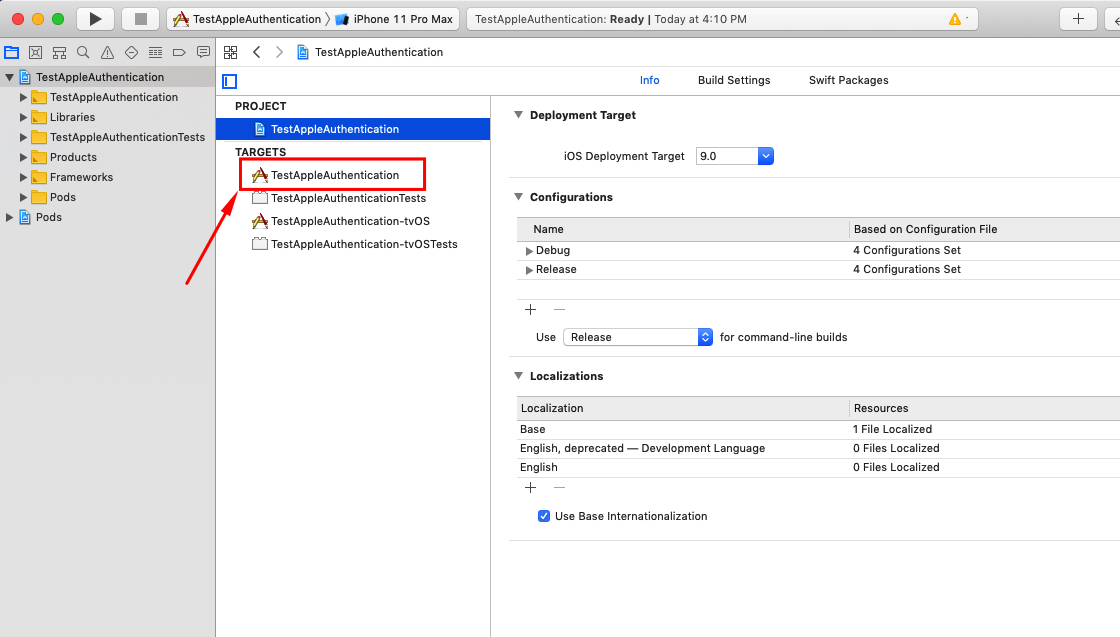Add a configuration with the plus button
This screenshot has width=1120, height=637.
[531, 310]
